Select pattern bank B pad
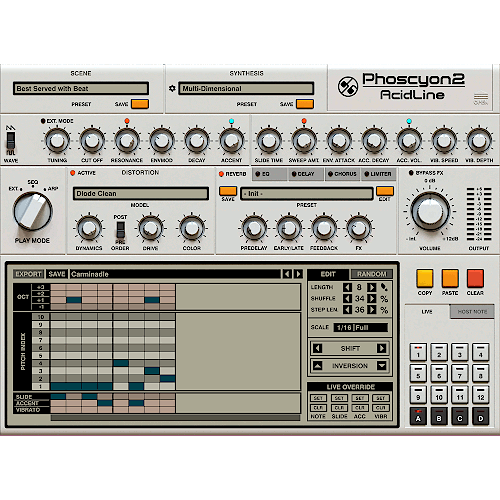 click(439, 416)
